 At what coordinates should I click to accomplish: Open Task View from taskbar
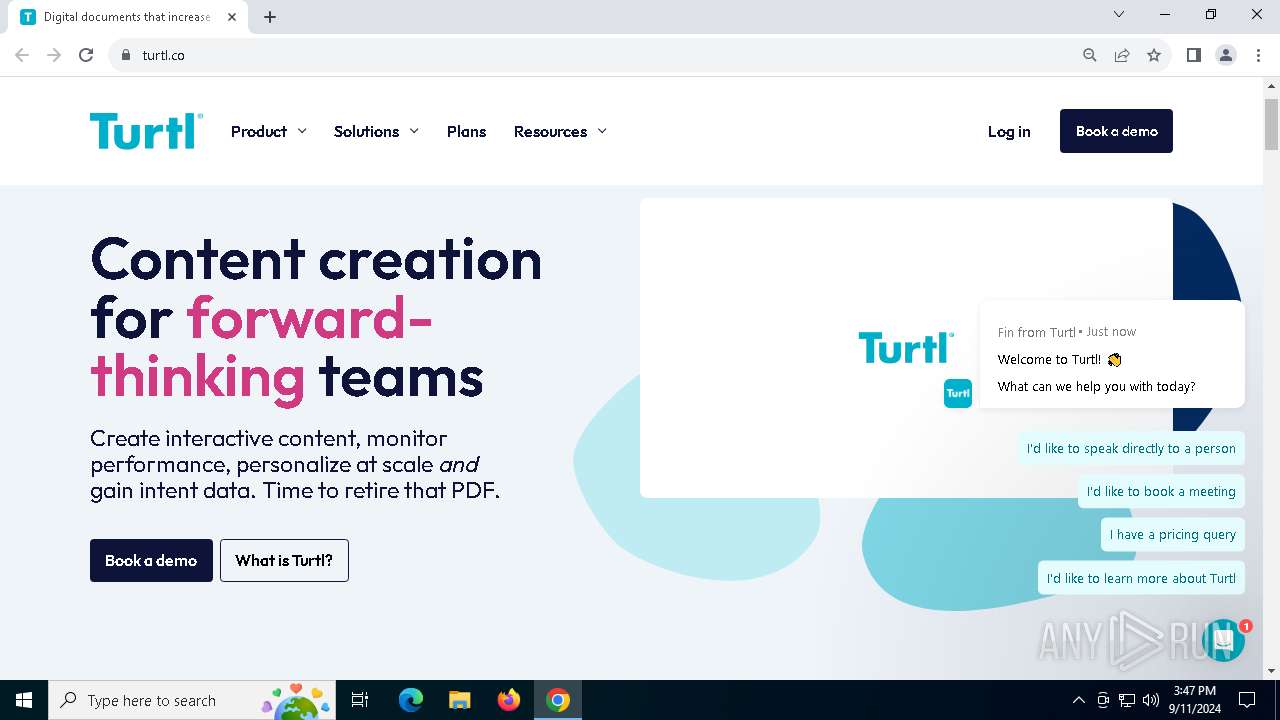click(x=360, y=700)
